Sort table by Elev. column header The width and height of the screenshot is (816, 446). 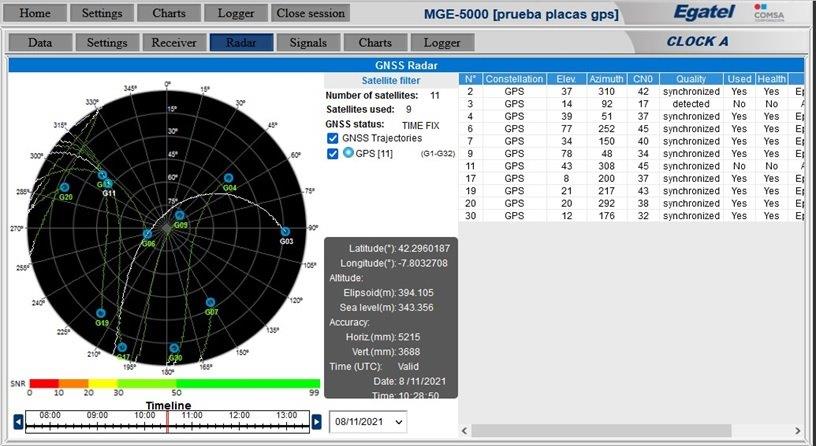point(566,79)
